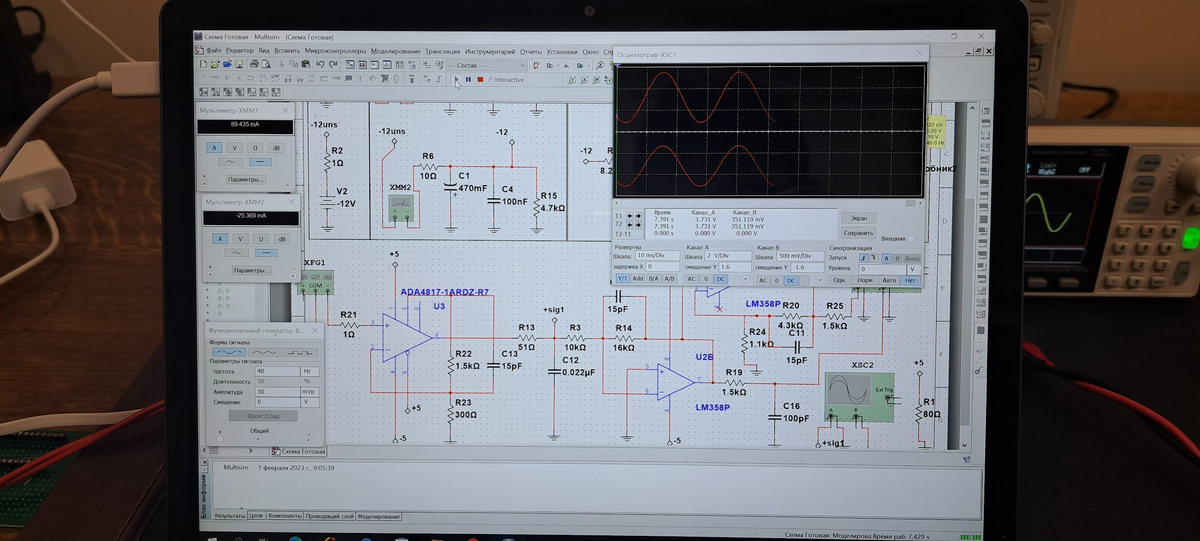Select falling edge trigger in oscilloscope

[x=874, y=258]
